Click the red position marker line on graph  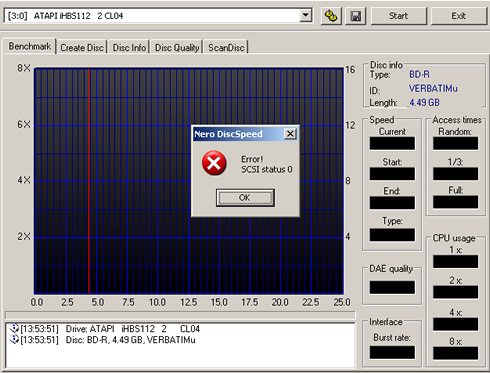pyautogui.click(x=89, y=181)
